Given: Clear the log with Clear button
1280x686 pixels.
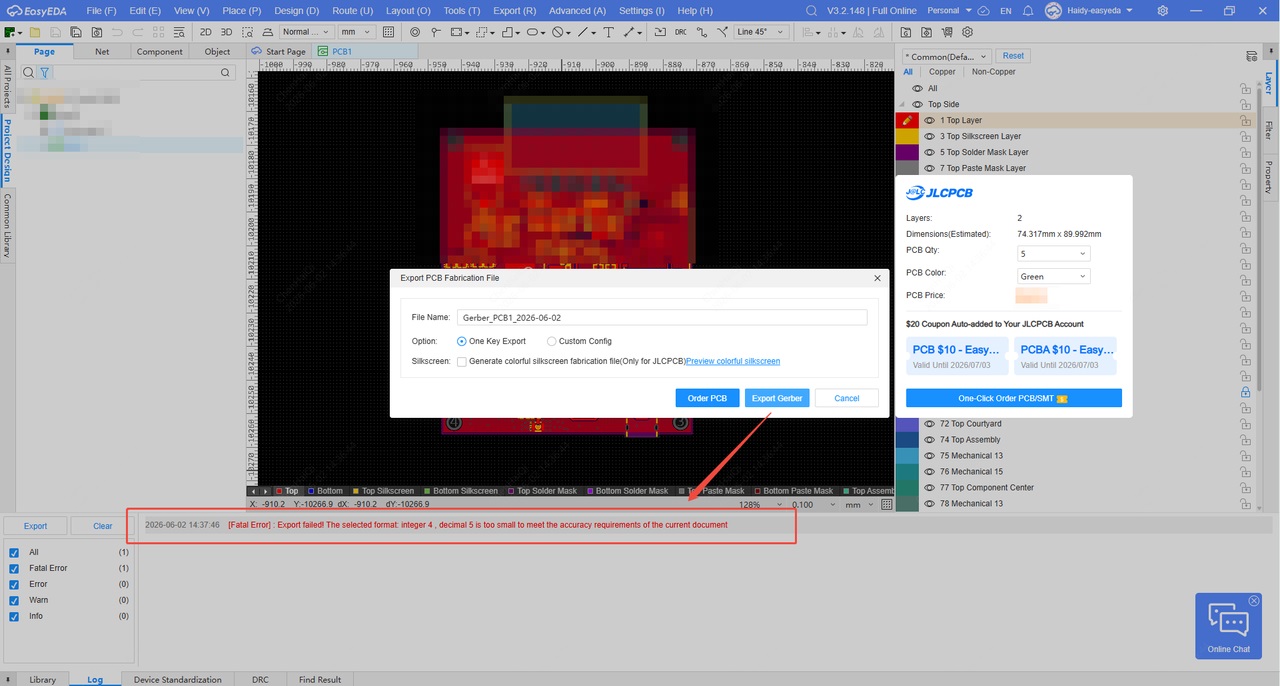Looking at the screenshot, I should tap(103, 526).
